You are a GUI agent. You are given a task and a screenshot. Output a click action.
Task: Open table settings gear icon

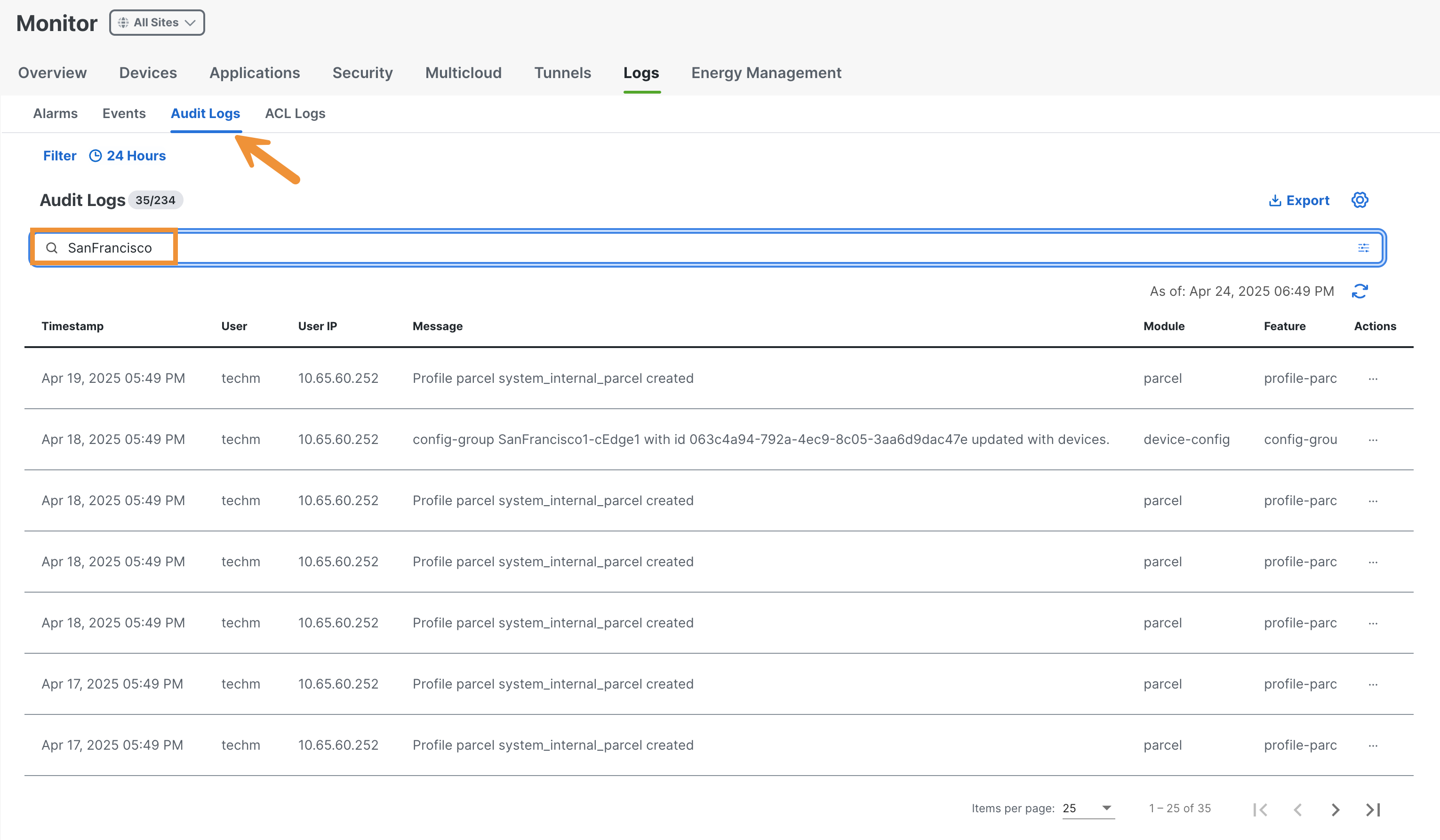click(x=1360, y=200)
